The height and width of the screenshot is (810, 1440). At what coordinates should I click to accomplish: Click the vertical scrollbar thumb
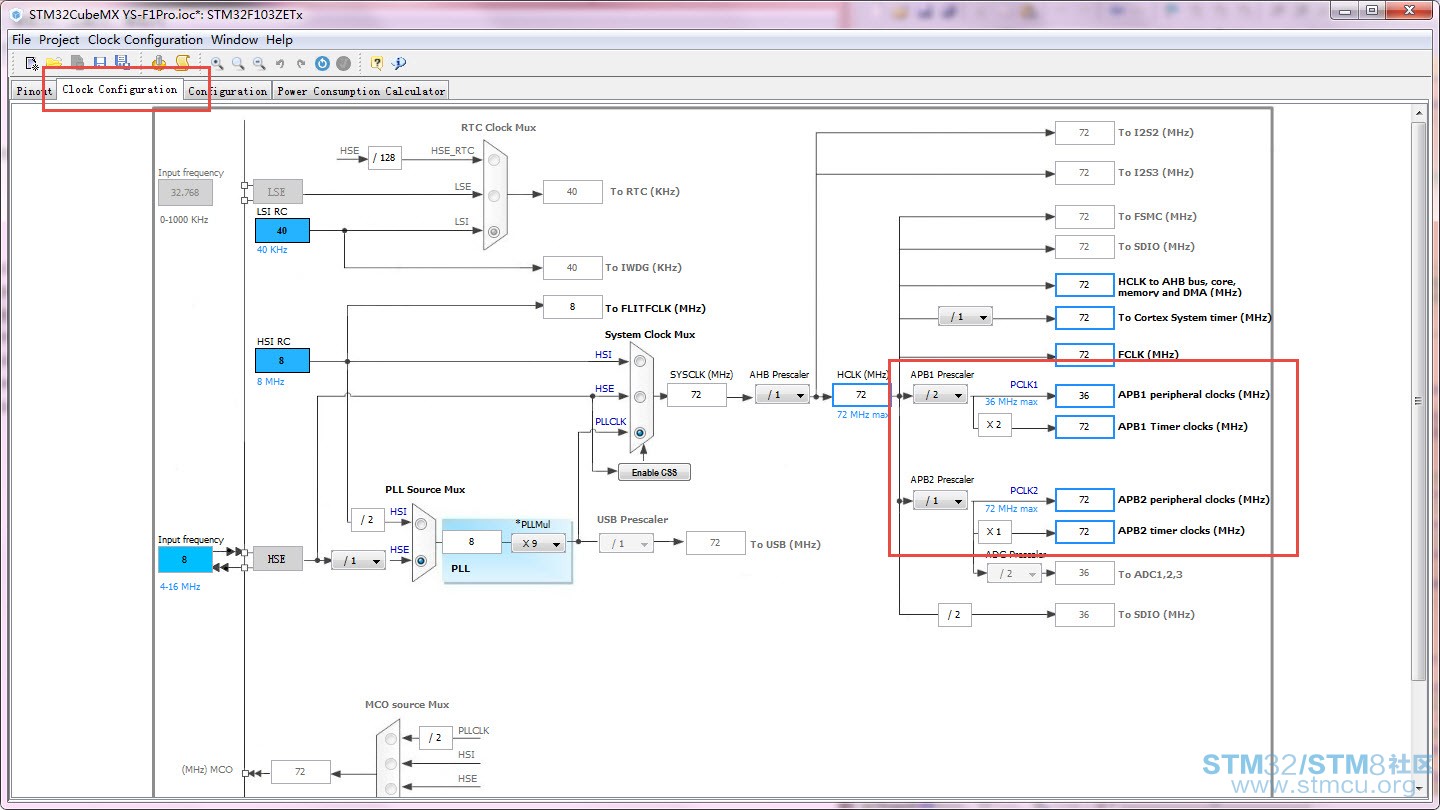click(x=1420, y=402)
